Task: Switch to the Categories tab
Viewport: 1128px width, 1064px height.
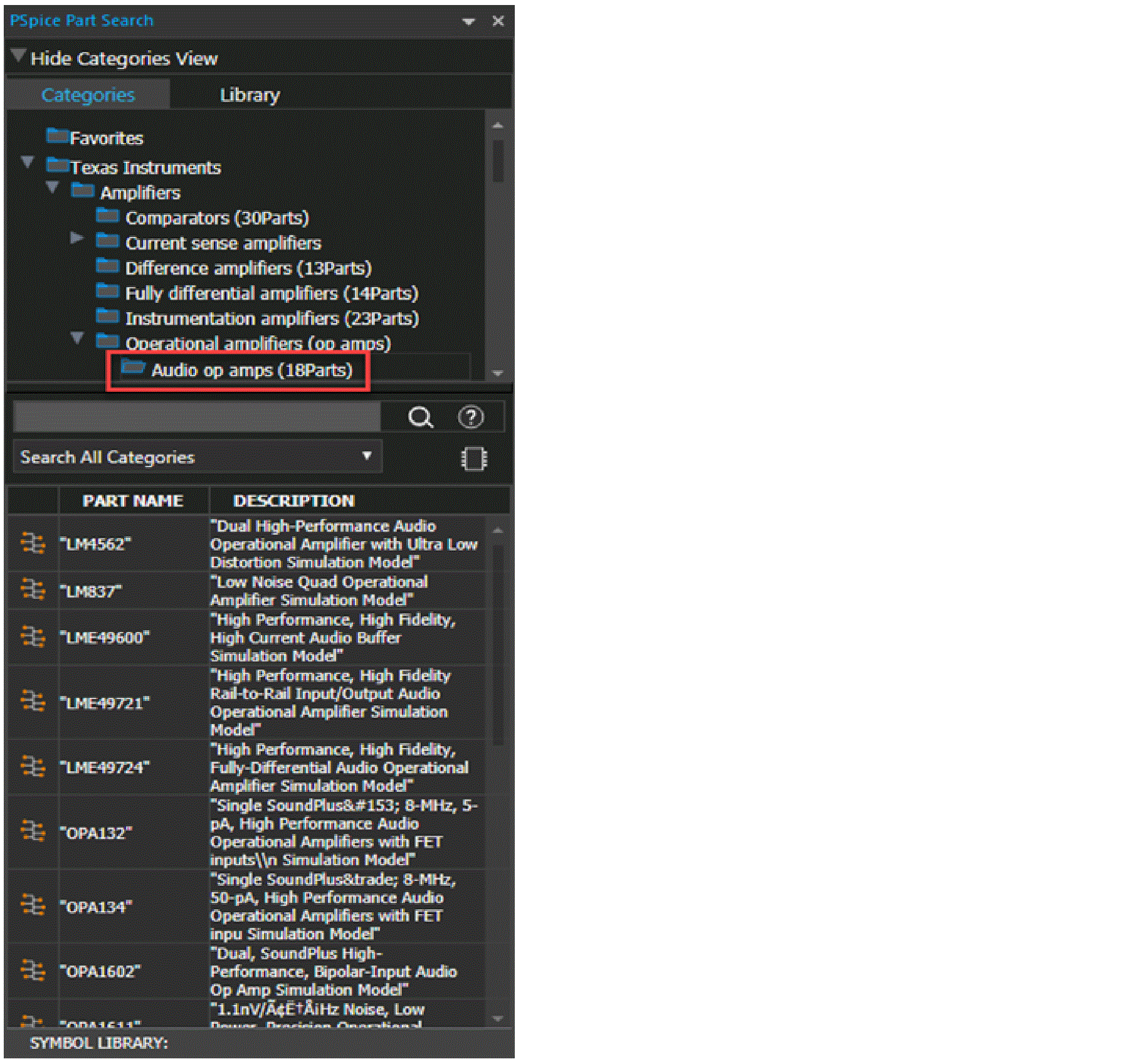Action: click(88, 95)
